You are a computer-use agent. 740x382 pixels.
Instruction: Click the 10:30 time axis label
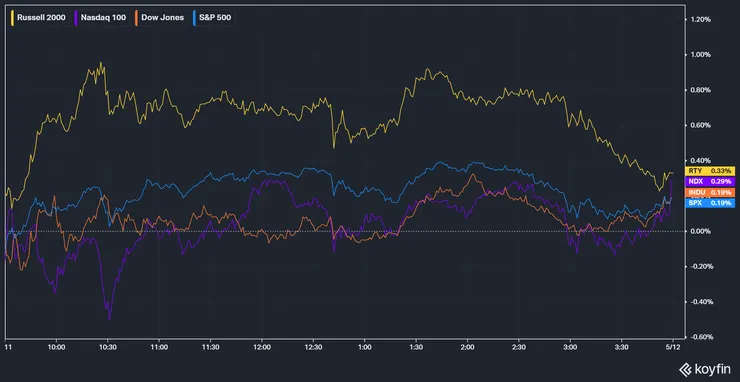click(x=108, y=347)
